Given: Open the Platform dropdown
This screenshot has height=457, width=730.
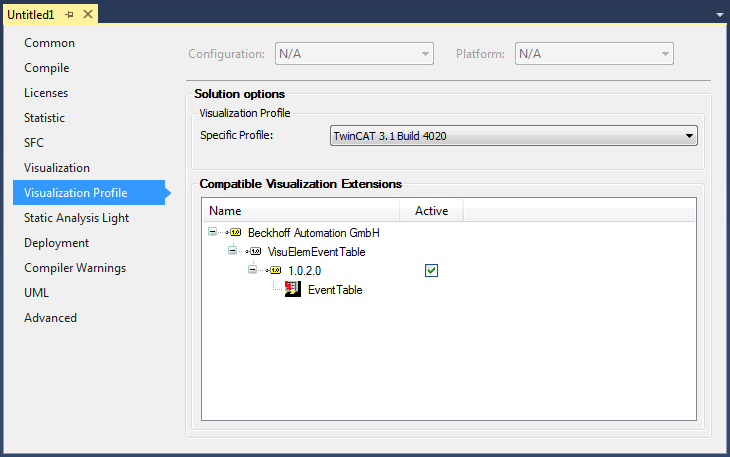Looking at the screenshot, I should (x=594, y=54).
